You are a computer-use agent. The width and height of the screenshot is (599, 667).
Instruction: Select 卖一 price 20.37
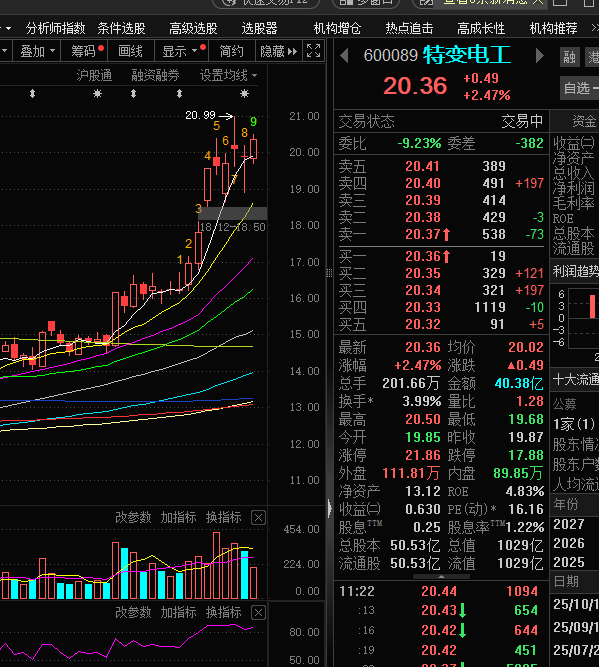(422, 234)
